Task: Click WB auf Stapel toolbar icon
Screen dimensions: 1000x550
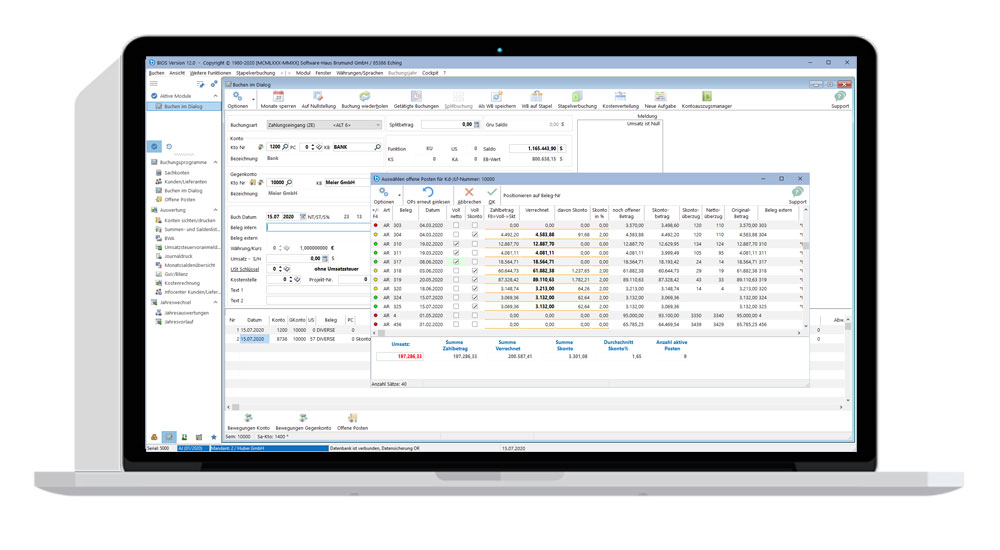Action: [x=536, y=96]
